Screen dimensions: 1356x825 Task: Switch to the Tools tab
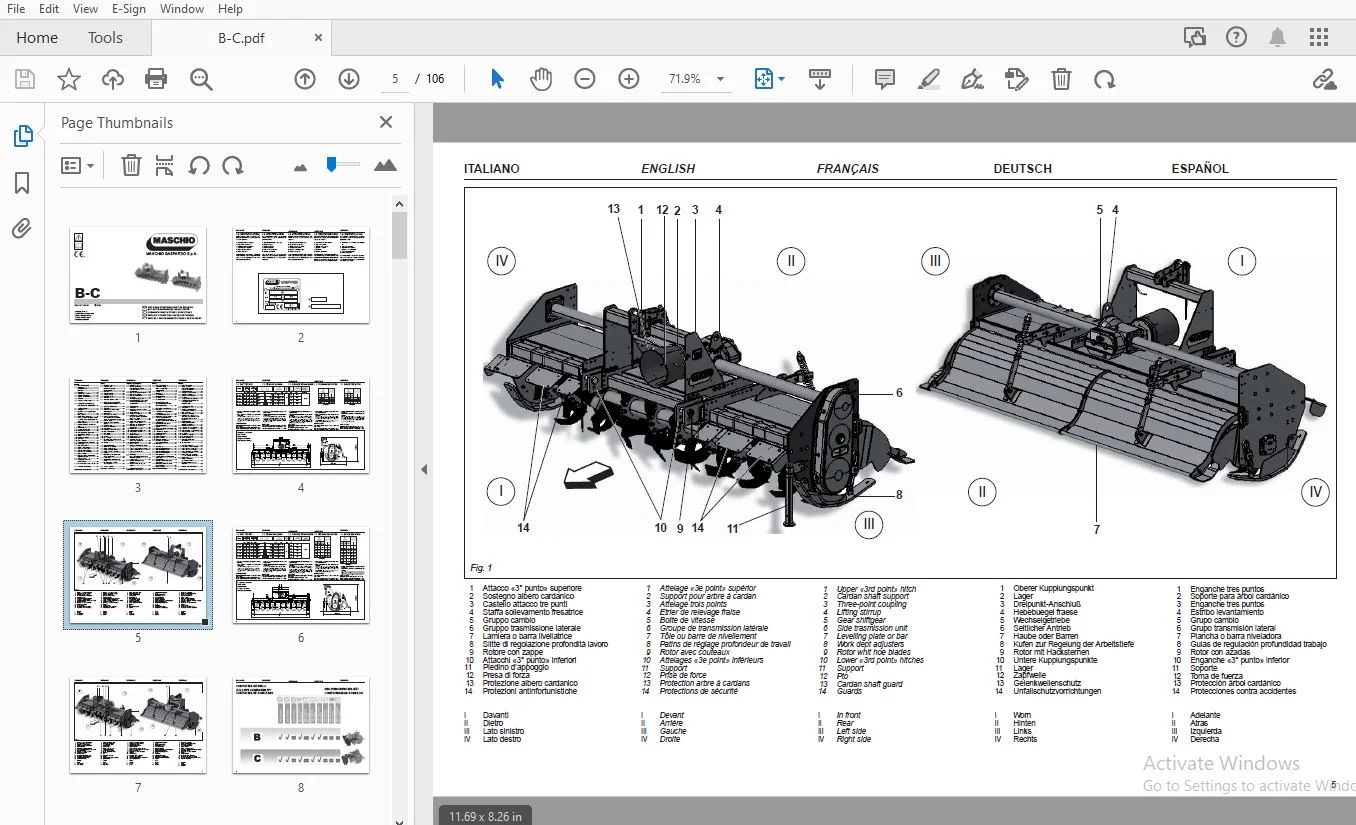pyautogui.click(x=105, y=38)
